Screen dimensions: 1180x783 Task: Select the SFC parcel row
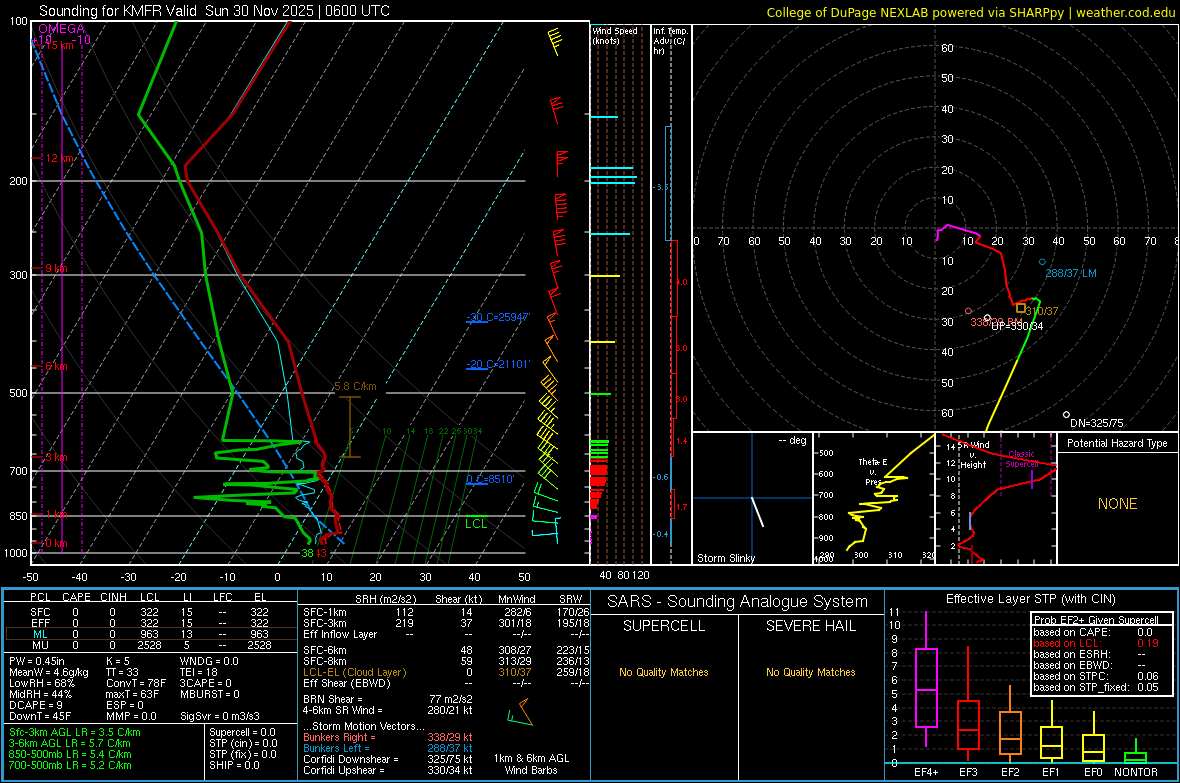150,612
